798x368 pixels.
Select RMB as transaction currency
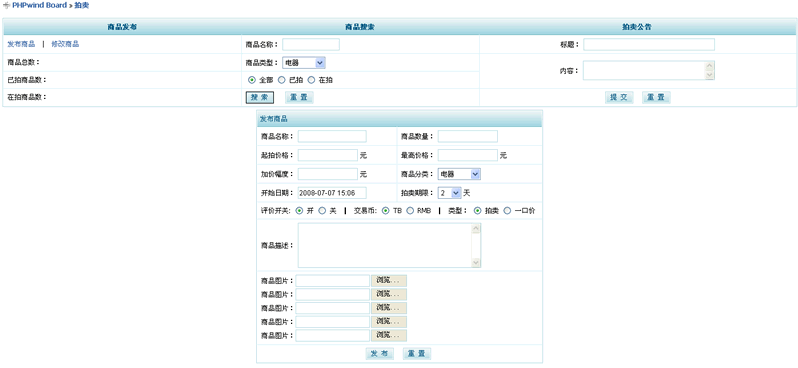[x=410, y=211]
